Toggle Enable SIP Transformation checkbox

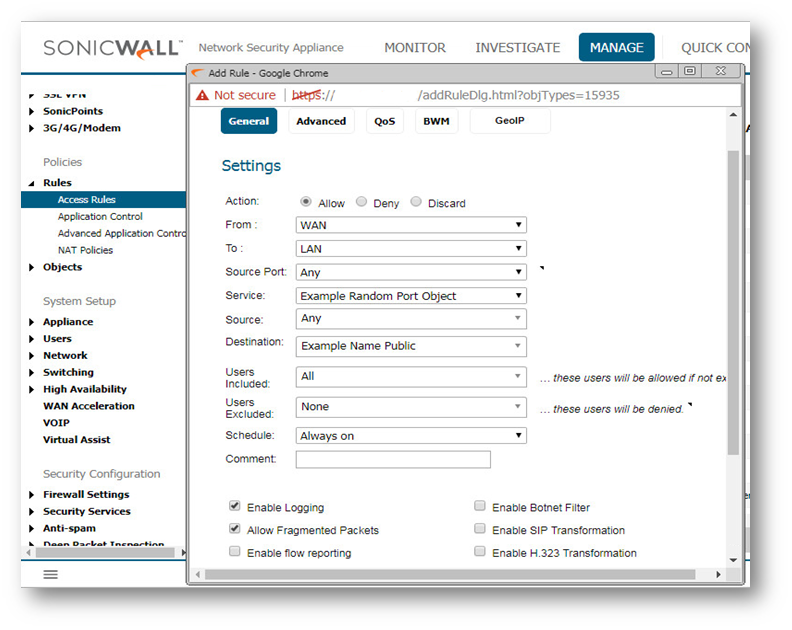pos(480,529)
